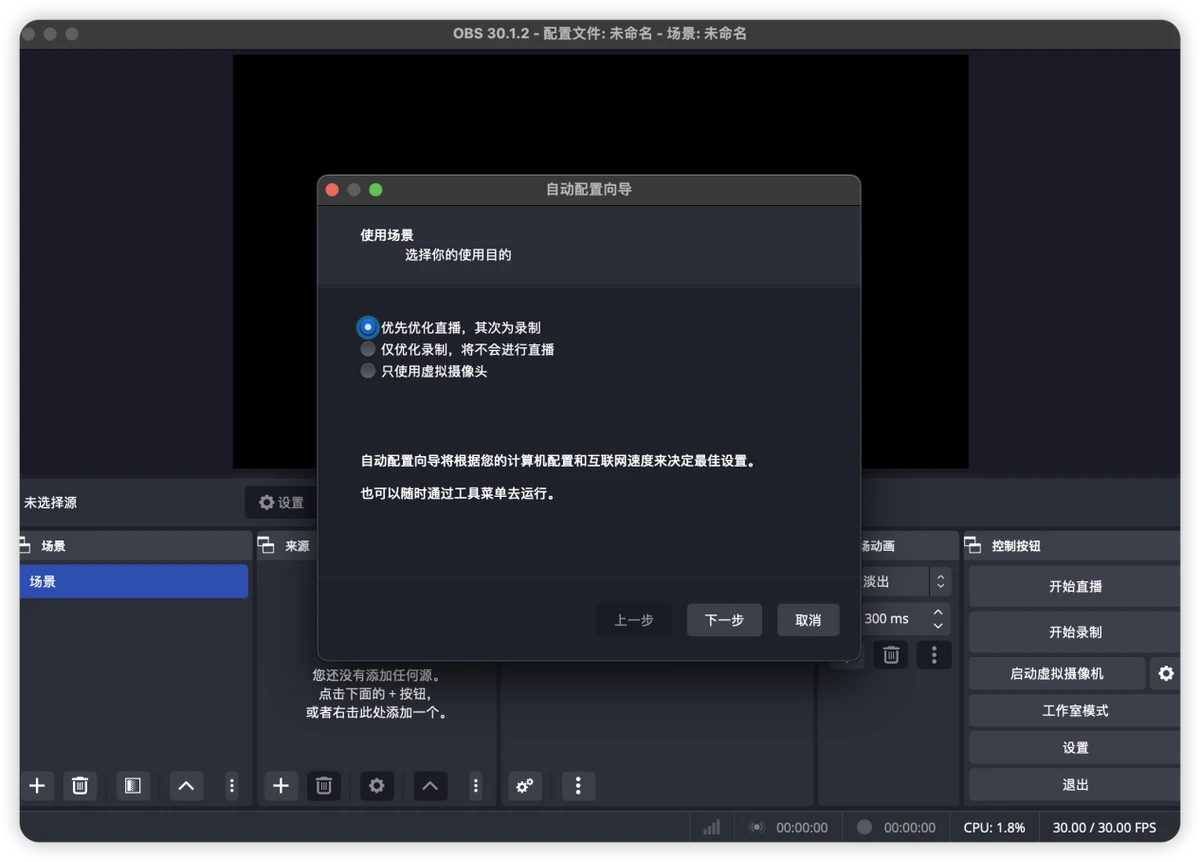The height and width of the screenshot is (862, 1200).
Task: Open transition properties dots menu
Action: pos(934,655)
